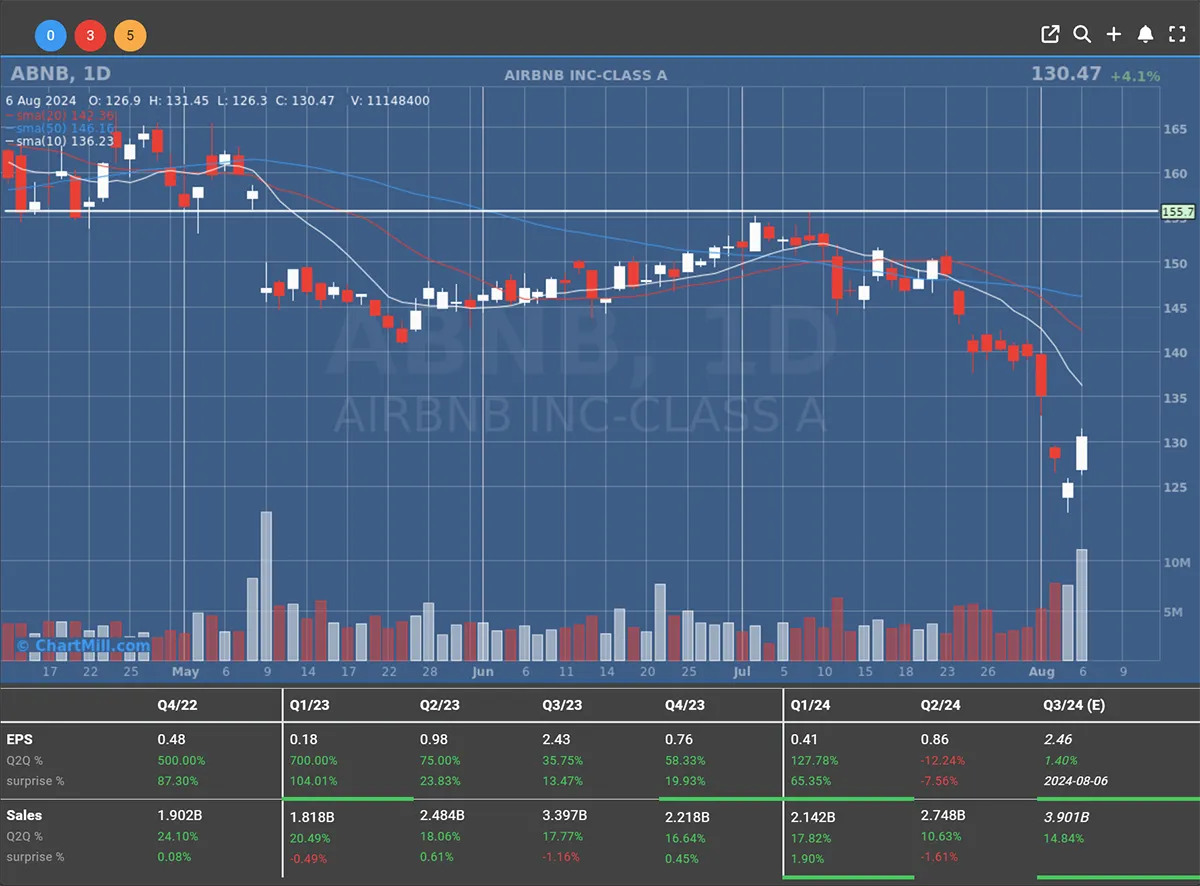This screenshot has height=886, width=1200.
Task: Click the Q3/24 (E) column header
Action: 1073,705
